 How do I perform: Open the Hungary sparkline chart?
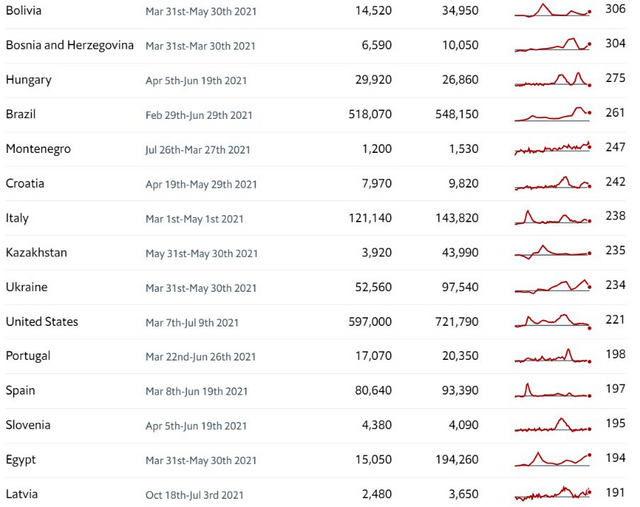pos(553,79)
